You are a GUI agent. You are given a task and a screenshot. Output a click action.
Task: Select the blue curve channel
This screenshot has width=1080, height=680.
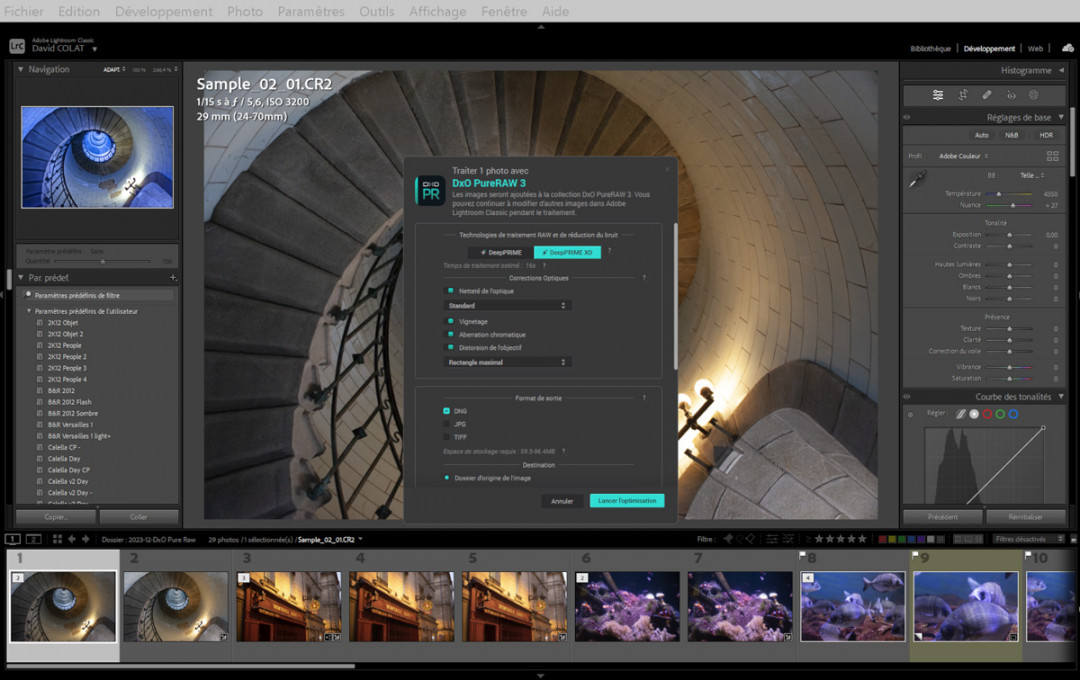(x=1013, y=414)
